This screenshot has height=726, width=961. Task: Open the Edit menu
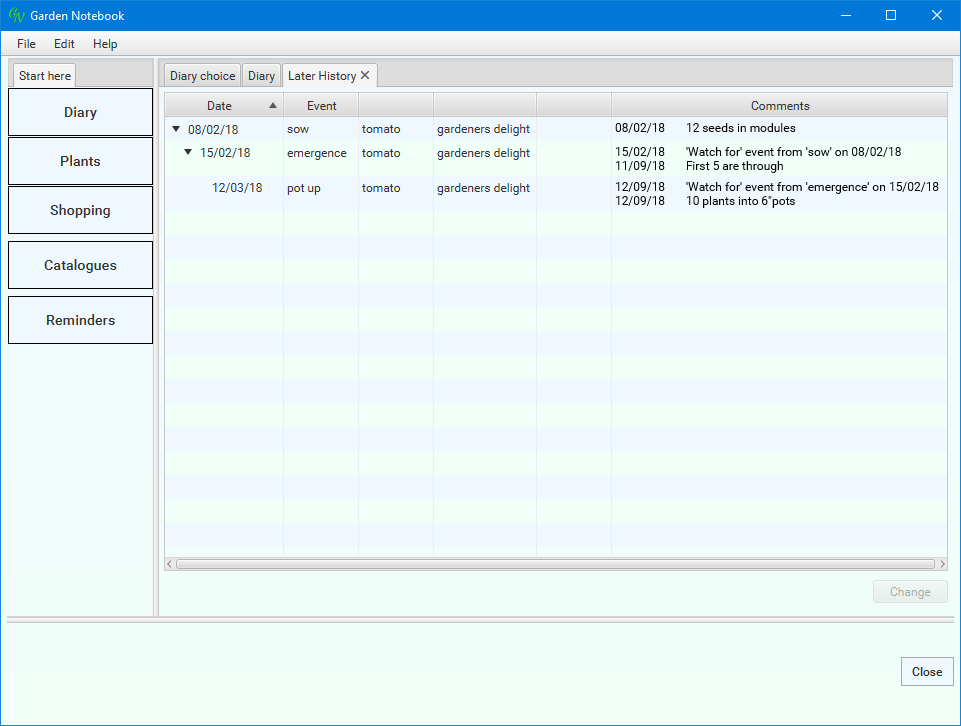click(64, 44)
